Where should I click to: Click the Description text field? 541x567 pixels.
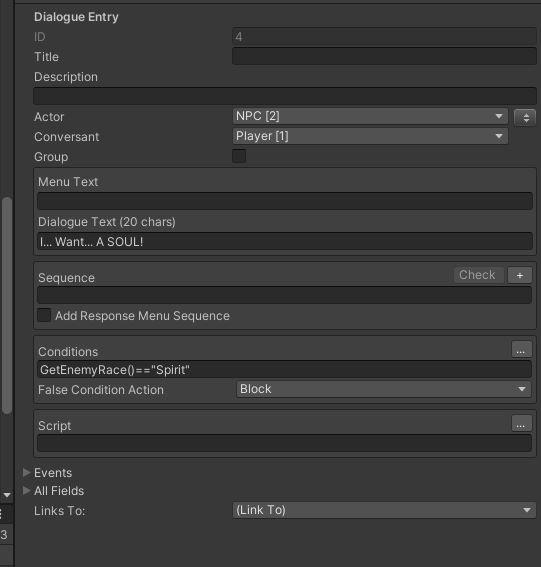285,96
